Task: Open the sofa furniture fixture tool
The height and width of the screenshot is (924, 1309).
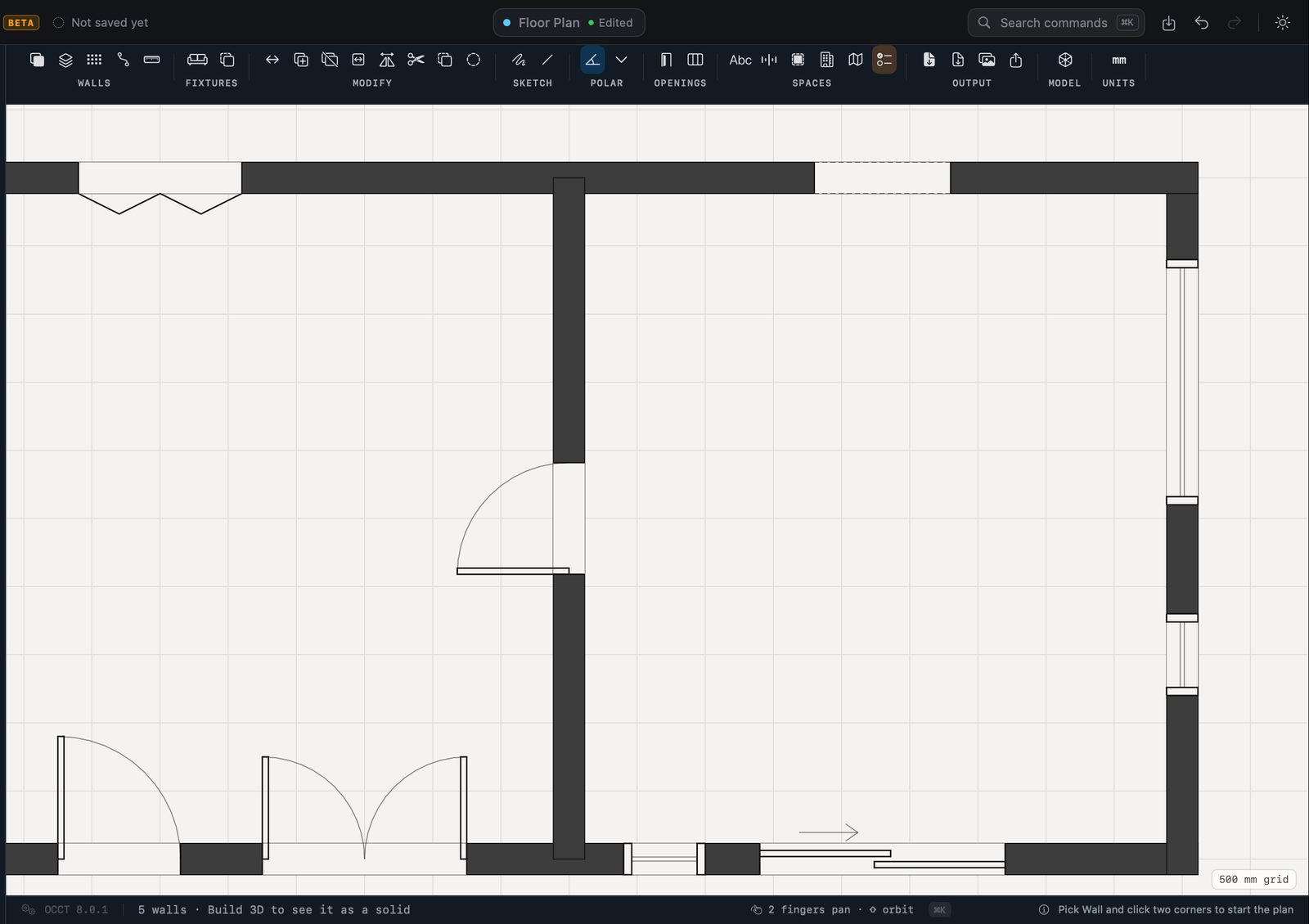Action: coord(197,60)
